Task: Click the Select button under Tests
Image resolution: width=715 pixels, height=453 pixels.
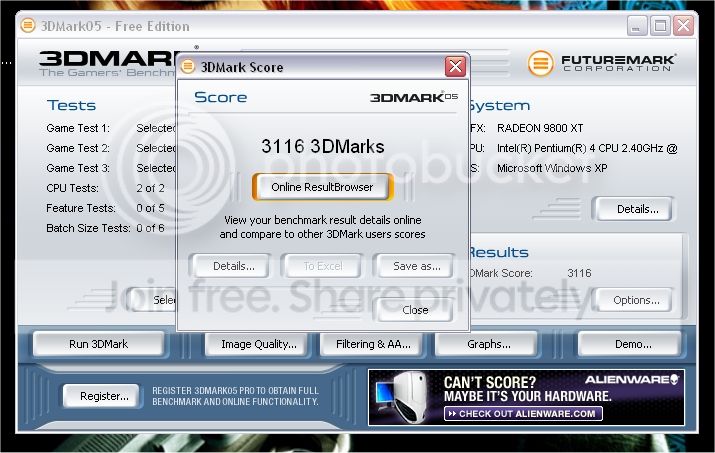Action: (x=153, y=300)
